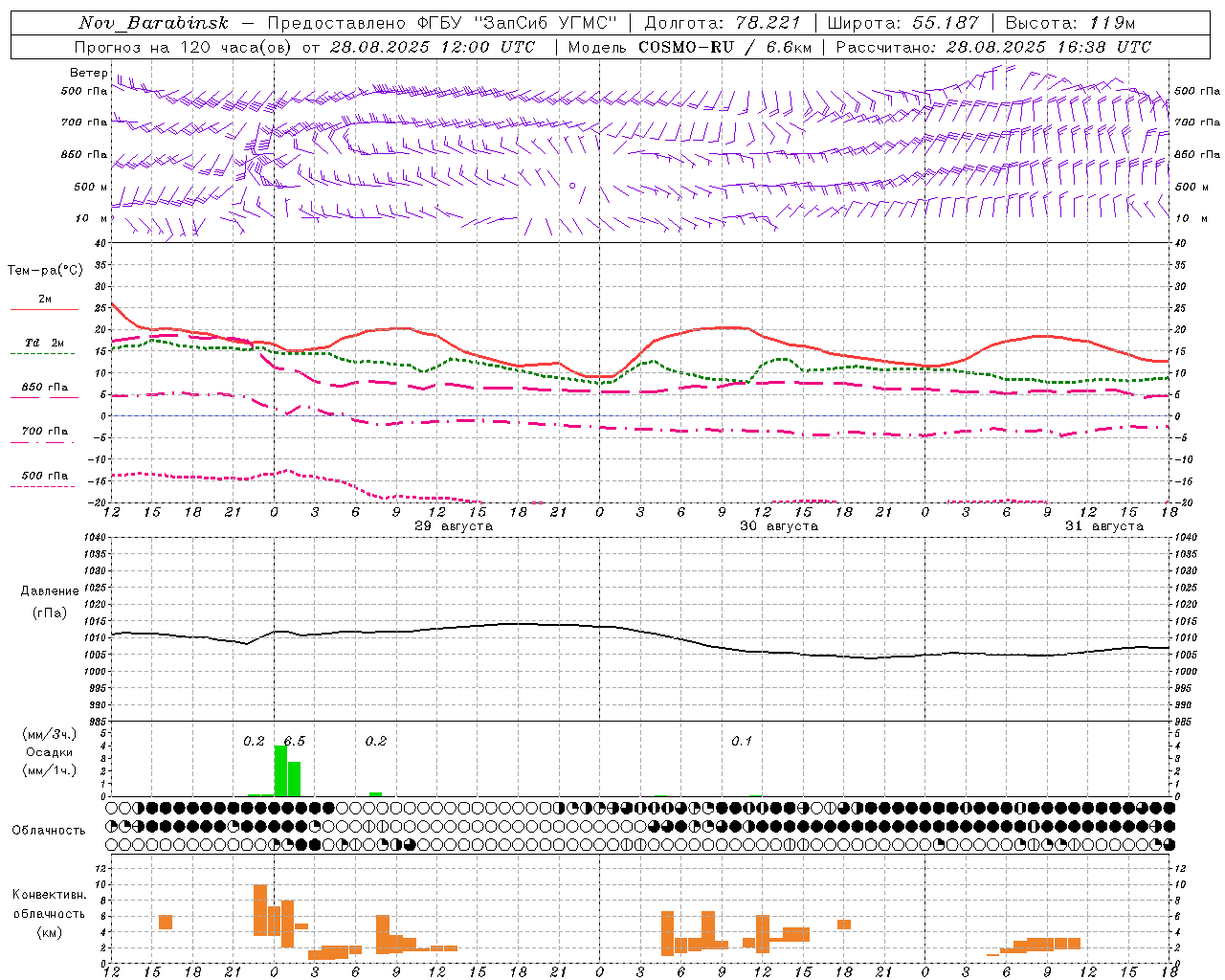
Task: Click the '(мм/1ч.)' precipitation unit label
Action: pos(50,770)
